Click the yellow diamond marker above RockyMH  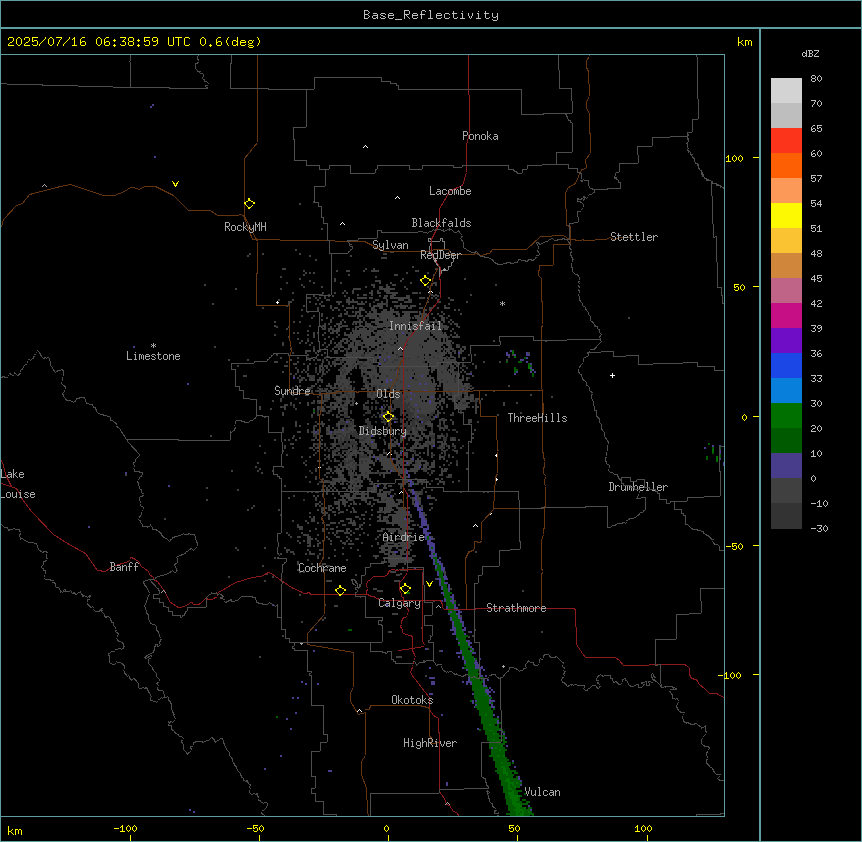250,203
